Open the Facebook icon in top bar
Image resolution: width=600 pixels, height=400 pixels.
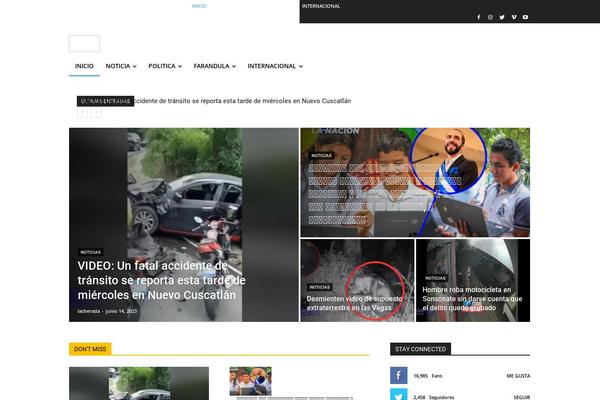[478, 17]
